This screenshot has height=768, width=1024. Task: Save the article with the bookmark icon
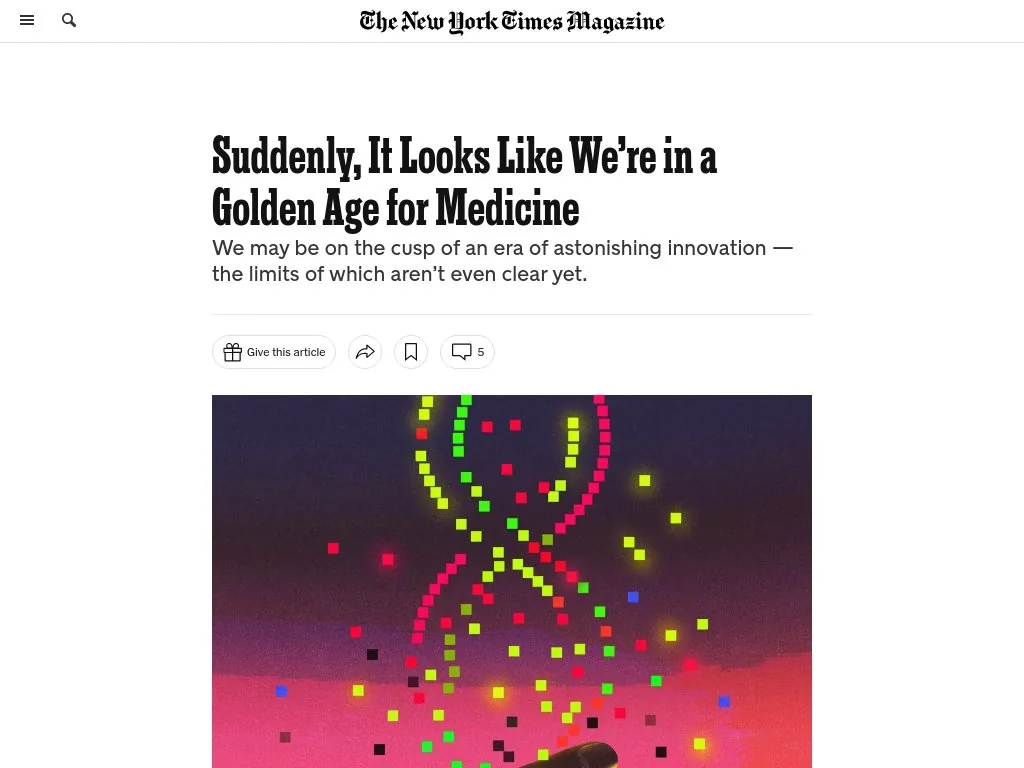411,352
